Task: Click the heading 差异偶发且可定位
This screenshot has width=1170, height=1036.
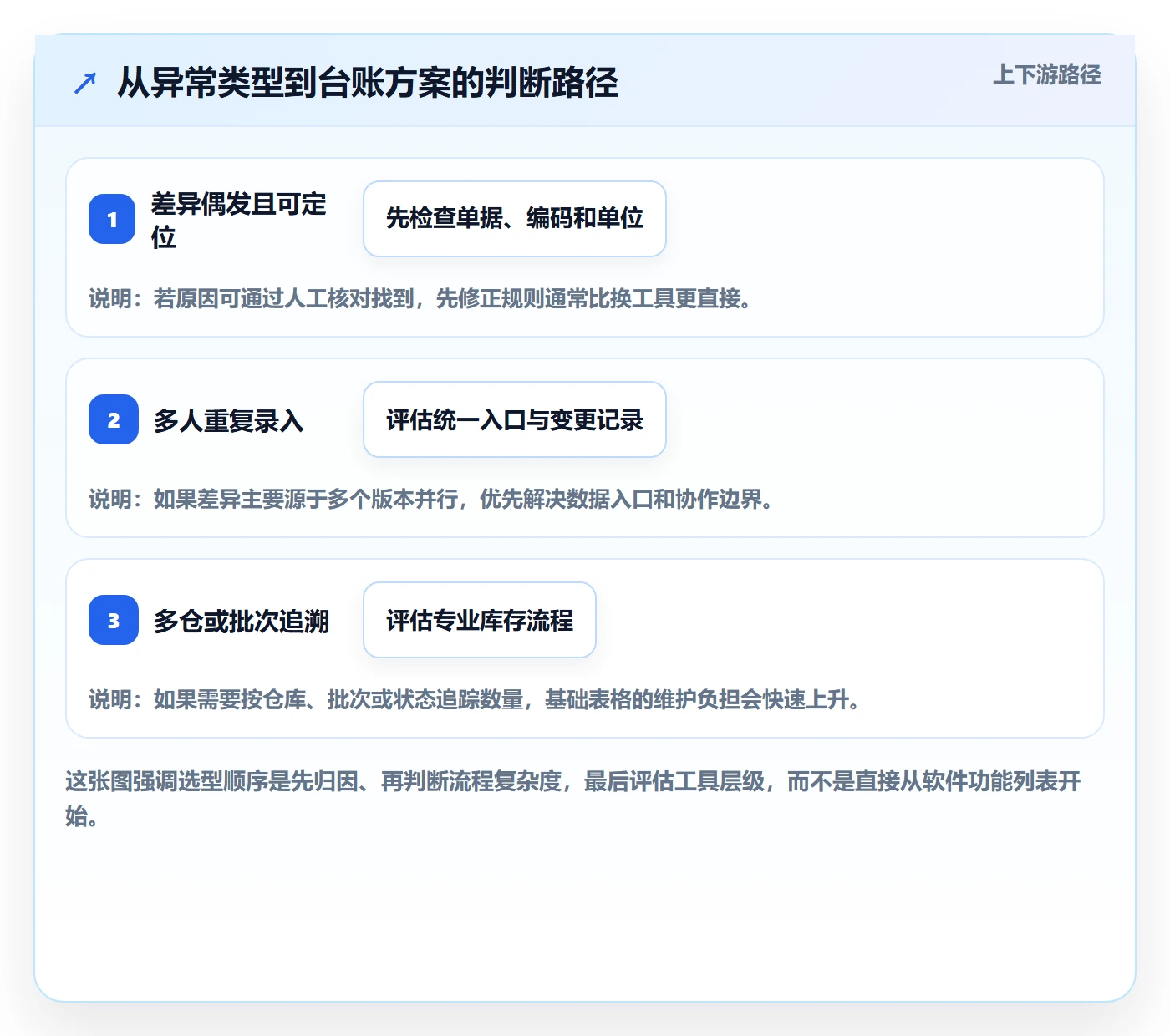Action: click(x=239, y=220)
